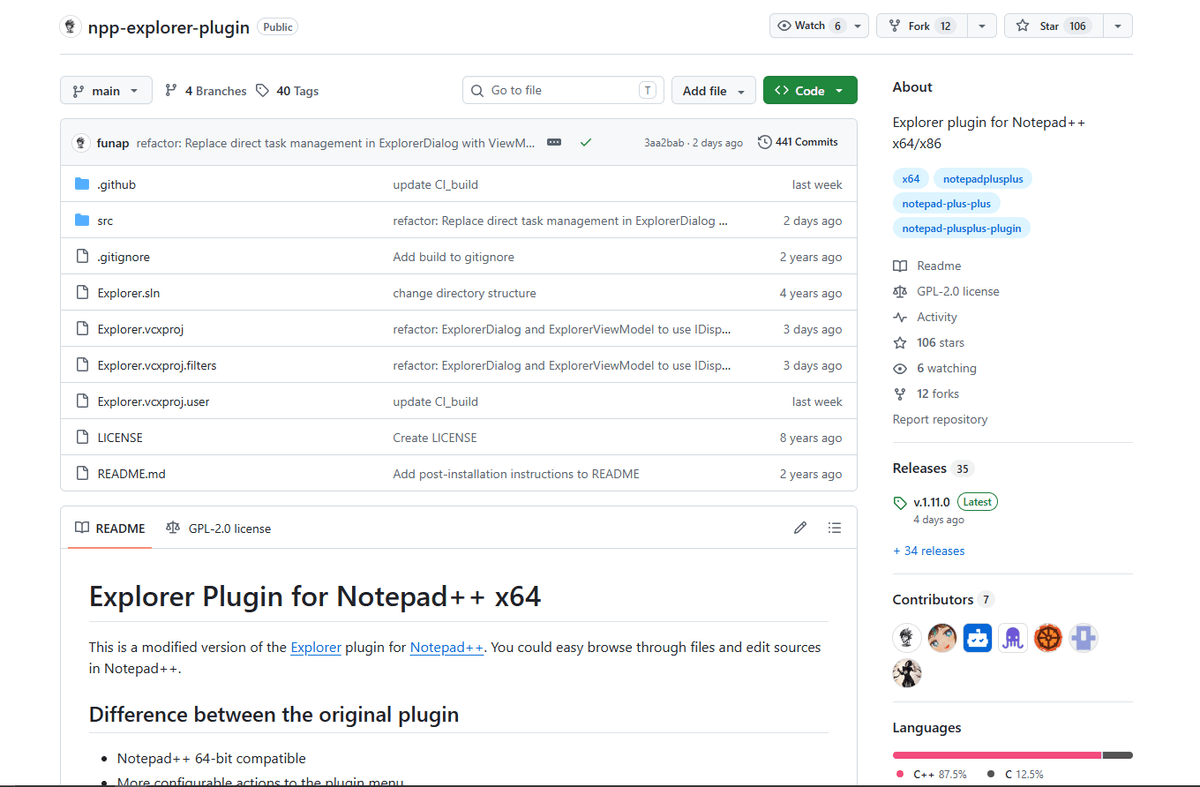Open the Fork options dropdown arrow
This screenshot has height=787, width=1200.
(x=981, y=26)
